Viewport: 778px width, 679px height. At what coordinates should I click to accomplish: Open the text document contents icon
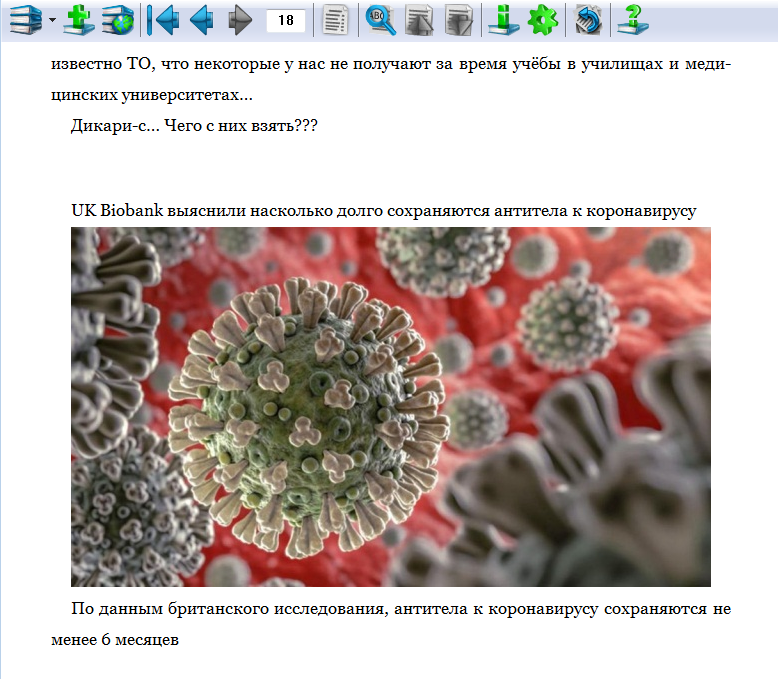coord(335,20)
